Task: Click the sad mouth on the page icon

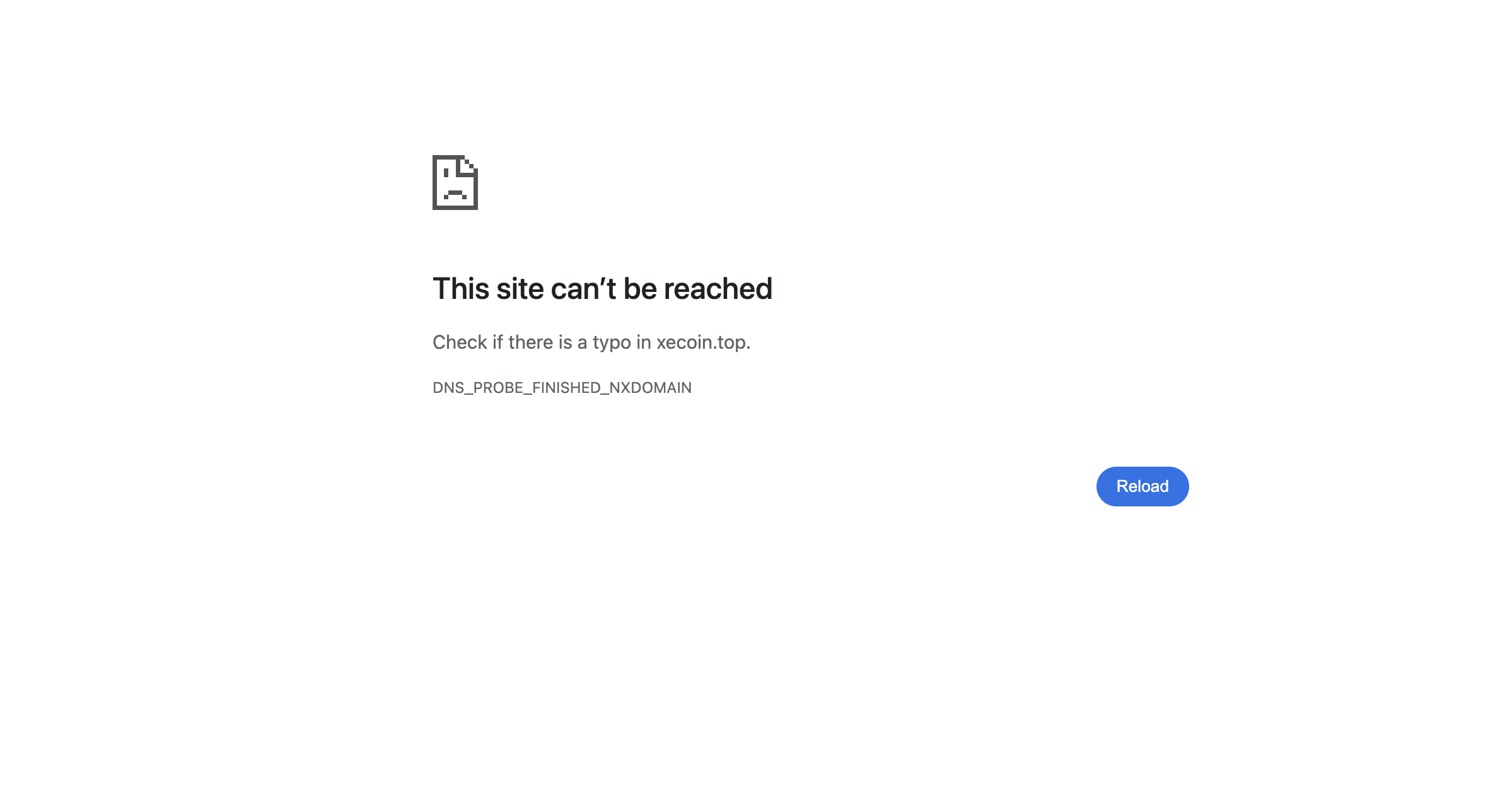Action: [x=455, y=194]
